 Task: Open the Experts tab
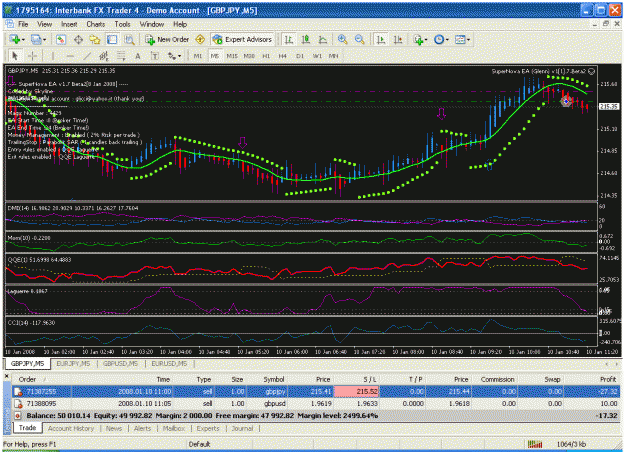[x=208, y=428]
